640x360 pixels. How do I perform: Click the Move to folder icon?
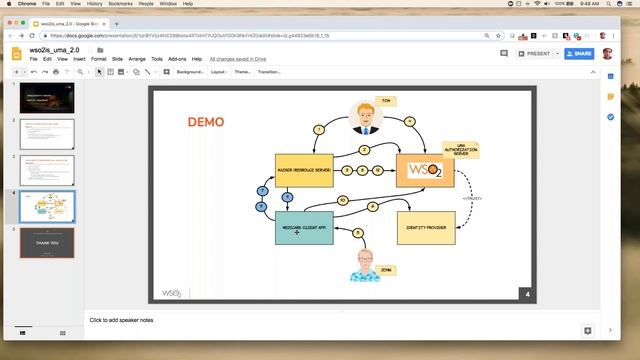pos(100,50)
